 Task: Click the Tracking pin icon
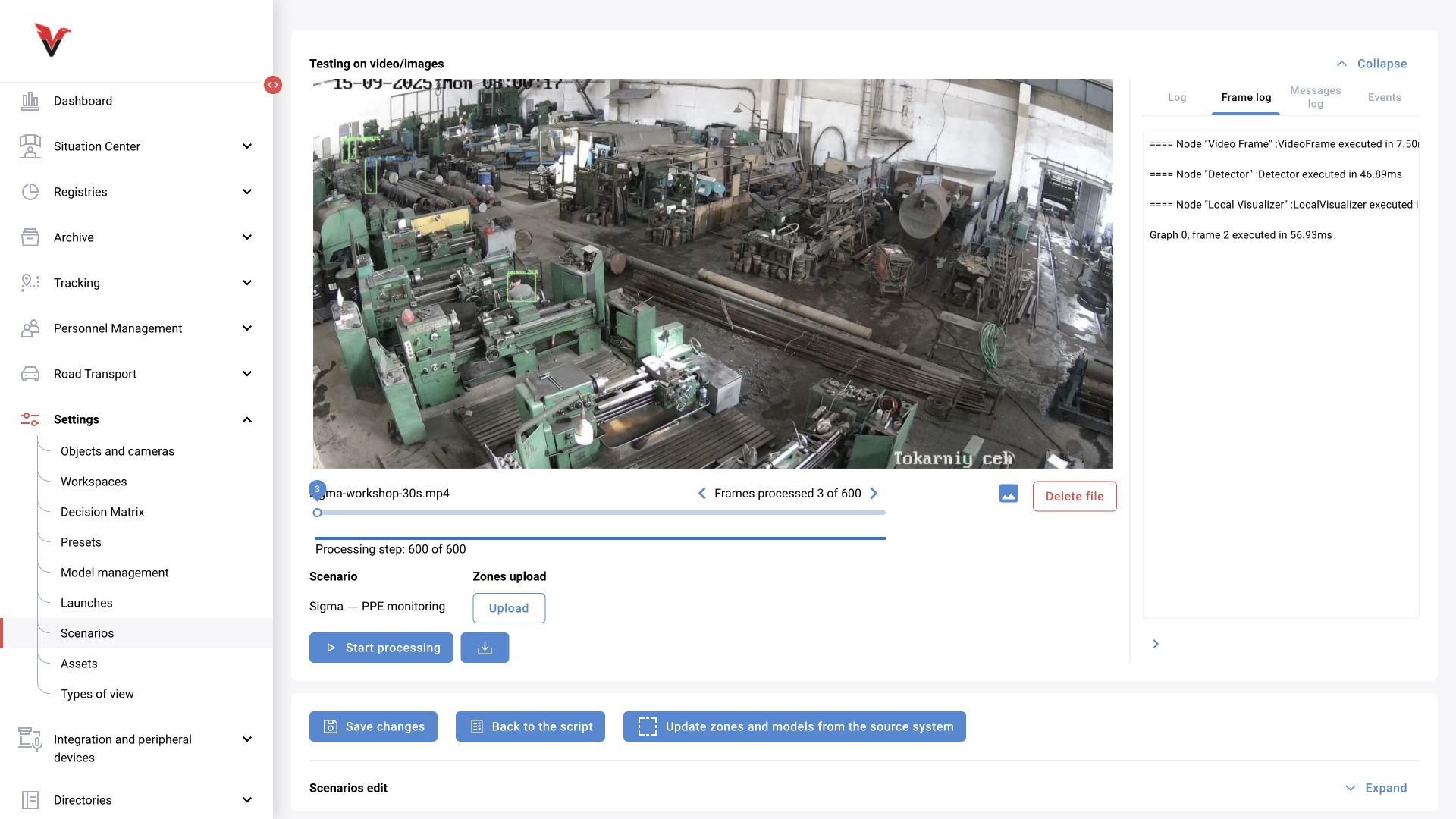(30, 283)
